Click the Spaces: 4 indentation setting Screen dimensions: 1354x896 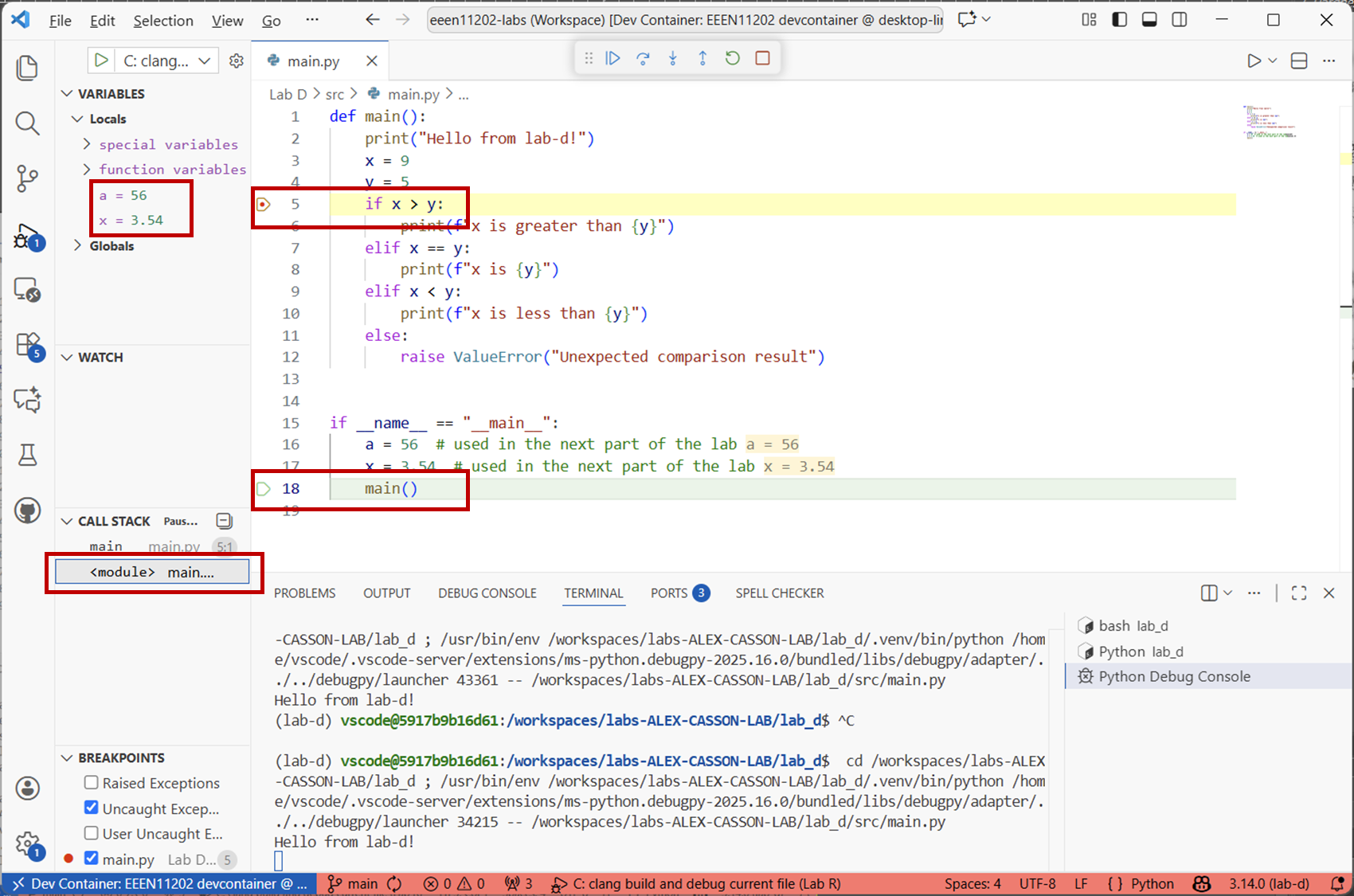pos(972,884)
